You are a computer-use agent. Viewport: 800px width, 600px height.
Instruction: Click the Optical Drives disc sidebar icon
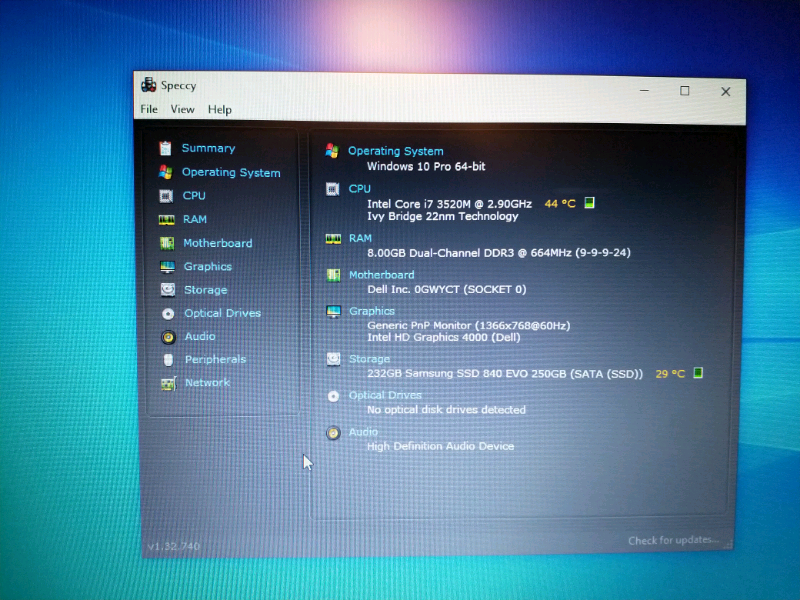pyautogui.click(x=168, y=314)
